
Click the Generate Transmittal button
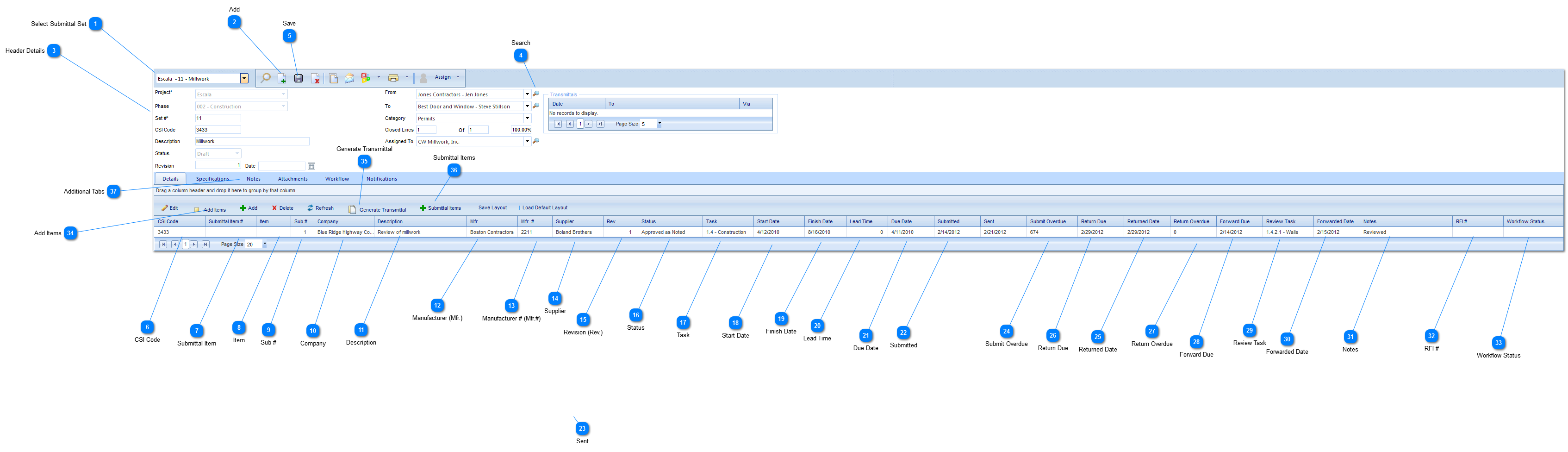click(377, 209)
